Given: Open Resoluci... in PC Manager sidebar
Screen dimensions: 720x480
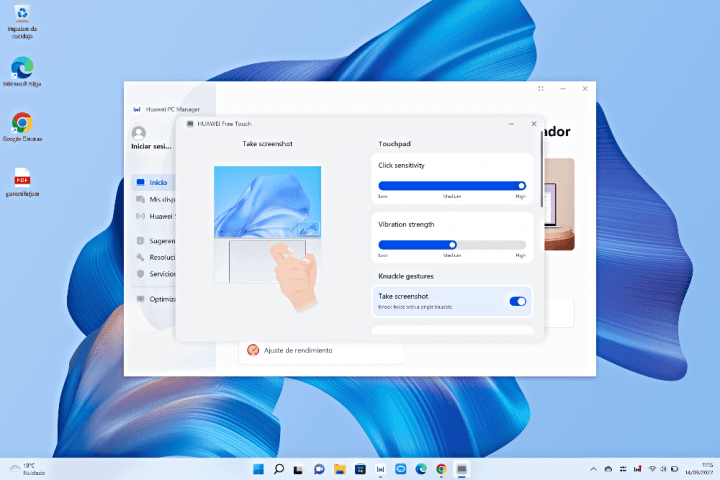Looking at the screenshot, I should click(155, 257).
